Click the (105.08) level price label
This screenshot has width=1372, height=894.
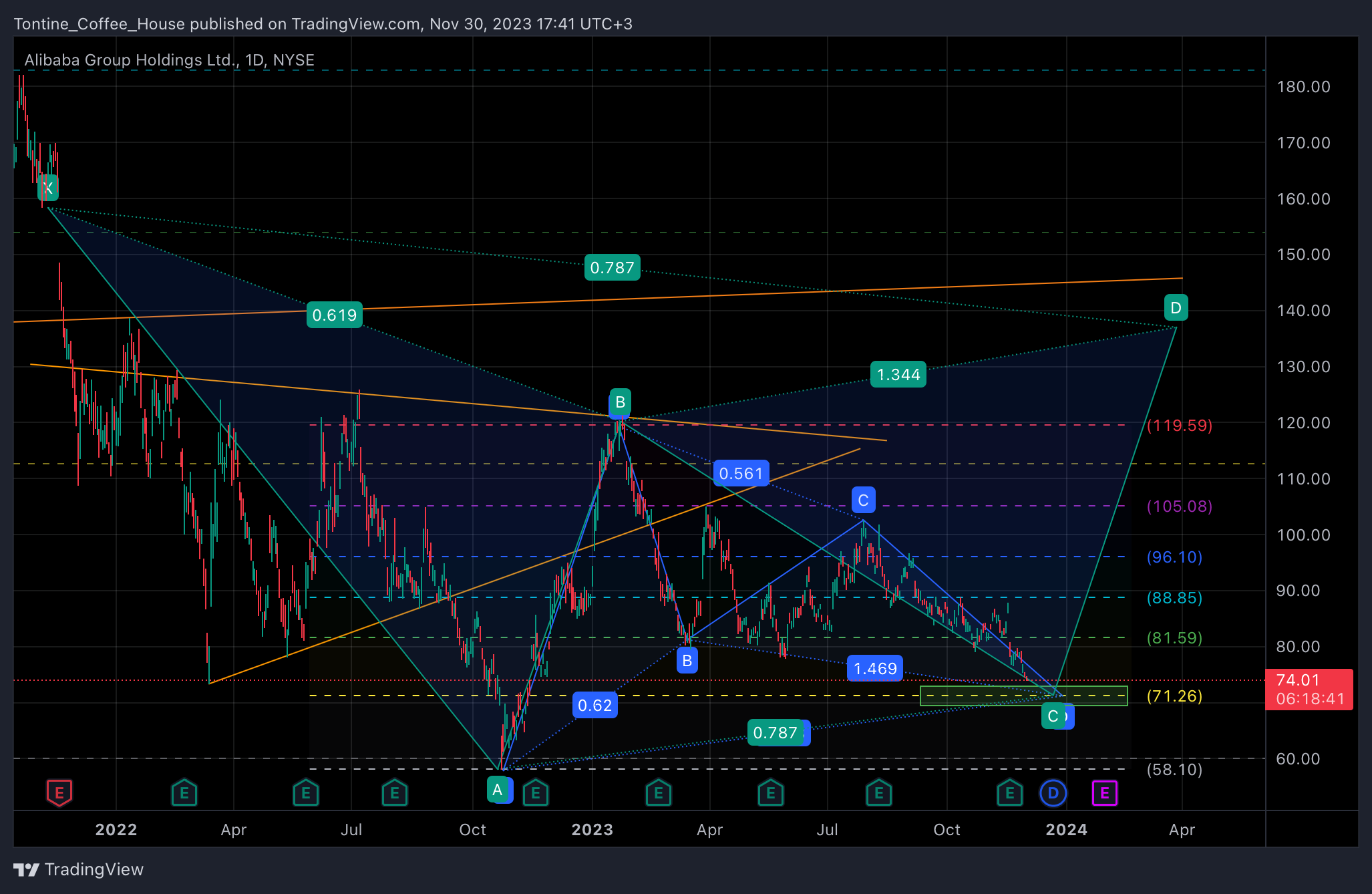1180,506
